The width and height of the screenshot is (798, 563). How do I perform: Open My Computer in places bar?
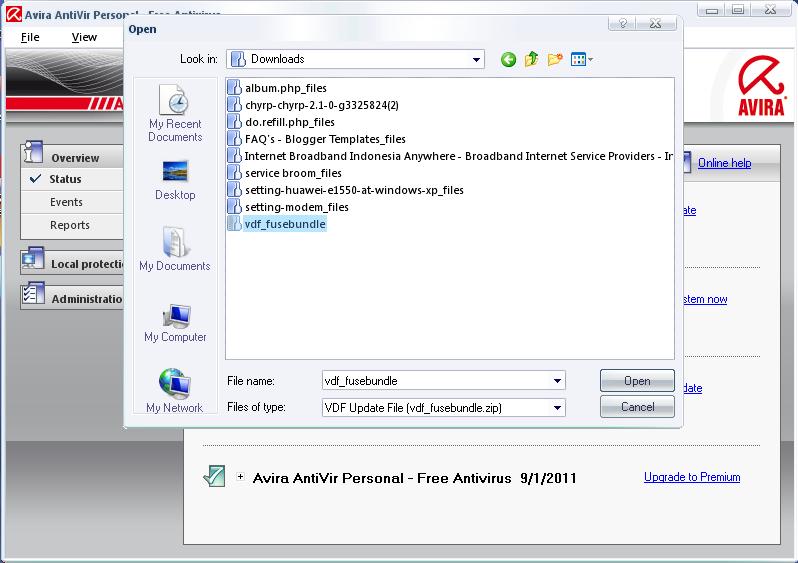(175, 323)
